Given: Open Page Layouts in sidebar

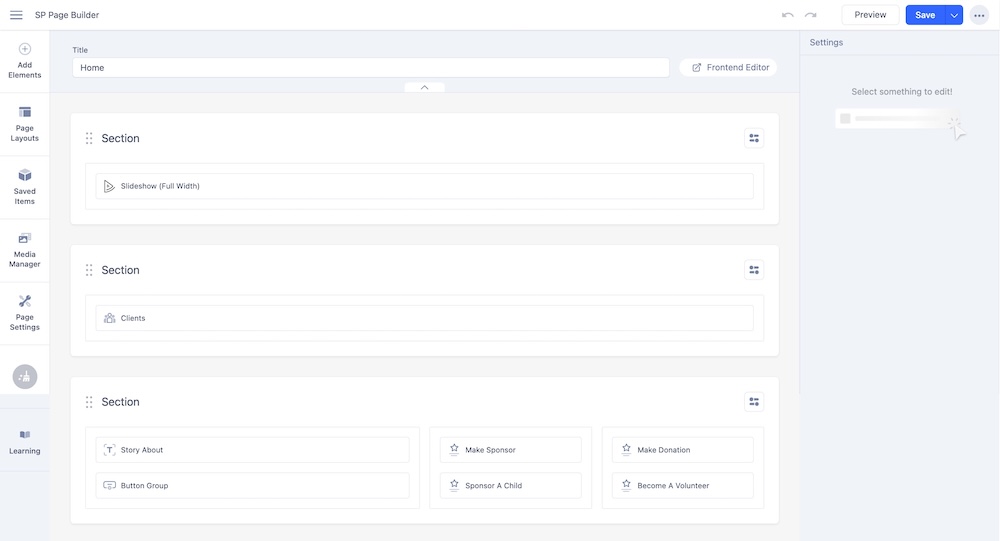Looking at the screenshot, I should [24, 123].
